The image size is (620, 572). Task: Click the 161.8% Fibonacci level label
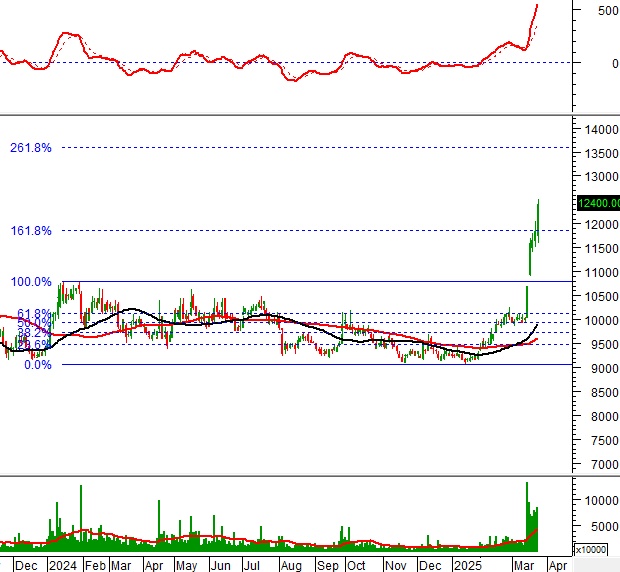(31, 231)
